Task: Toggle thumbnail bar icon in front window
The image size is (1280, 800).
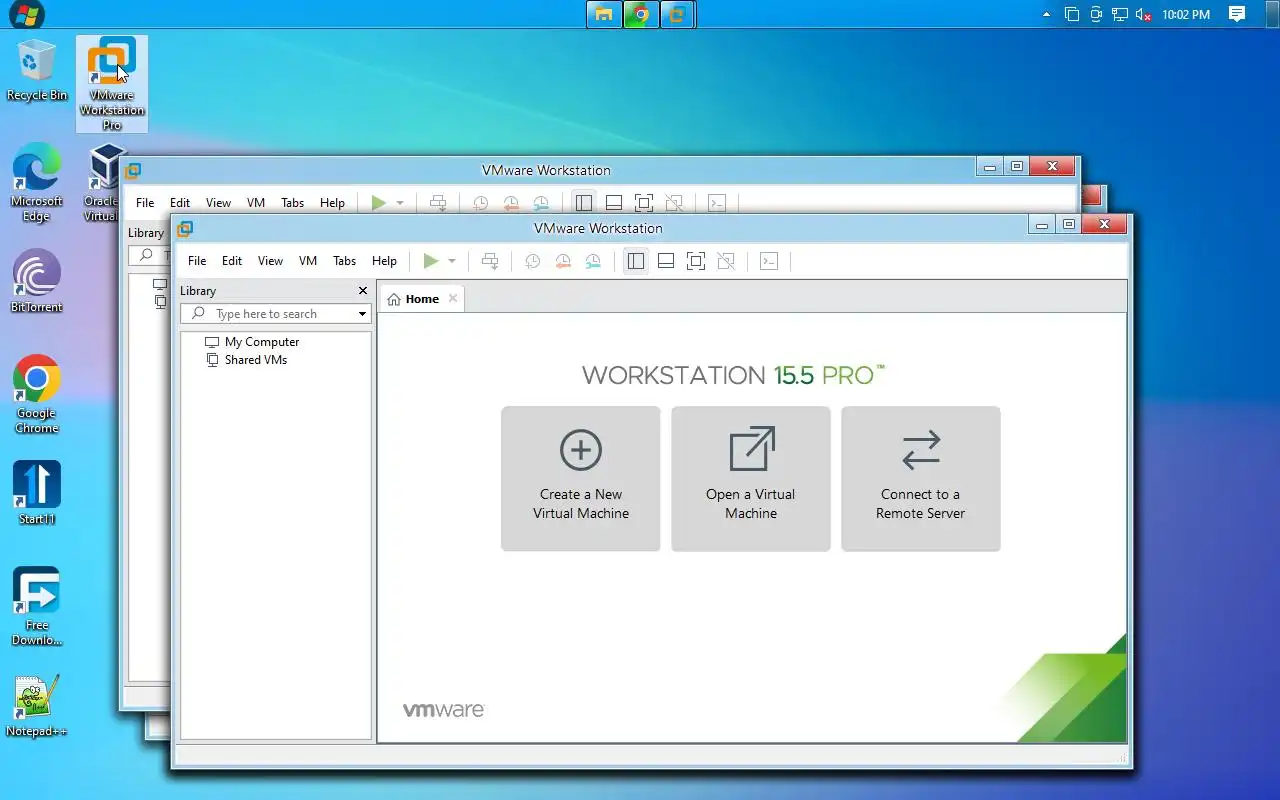Action: pyautogui.click(x=666, y=261)
